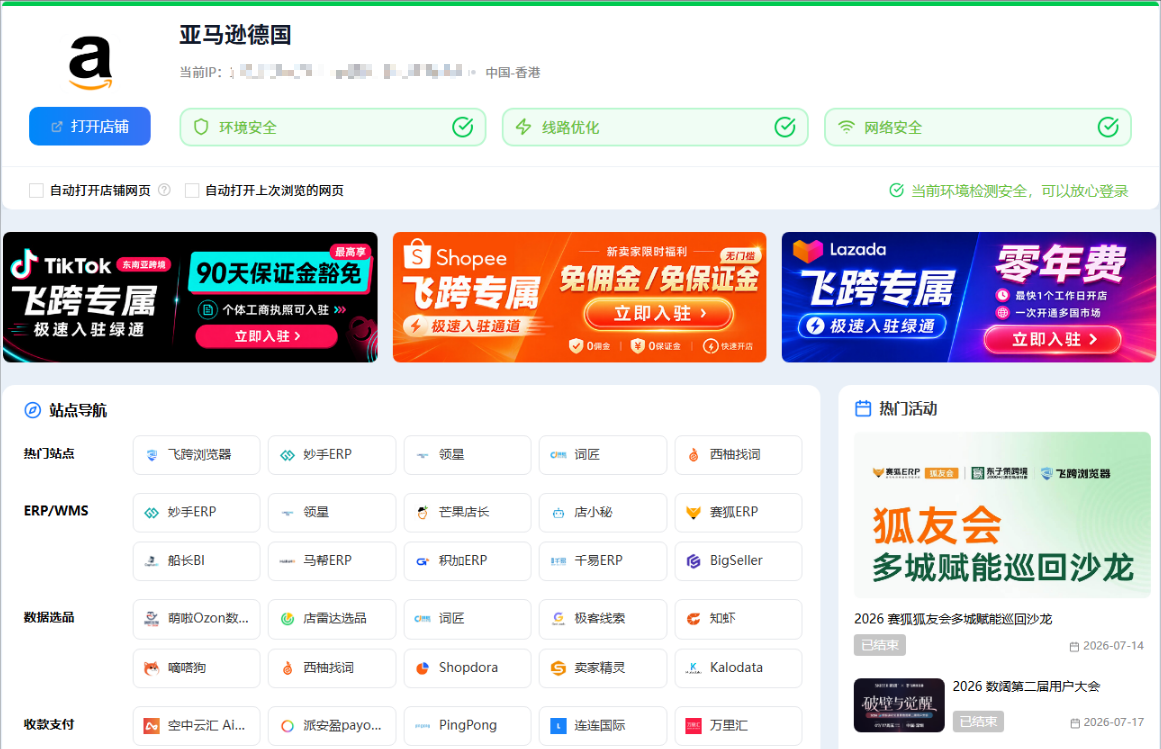Open 飞跨浏览器 site link
The width and height of the screenshot is (1161, 749).
coord(196,454)
